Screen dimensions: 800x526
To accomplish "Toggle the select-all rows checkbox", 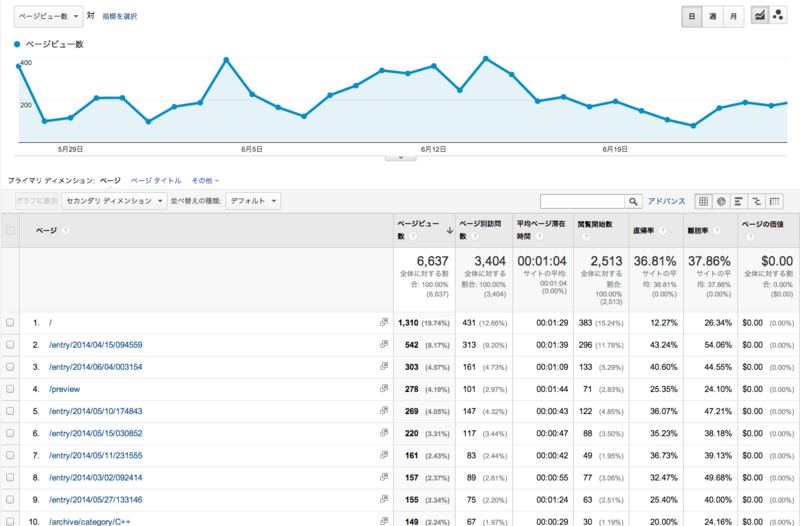I will tap(10, 231).
